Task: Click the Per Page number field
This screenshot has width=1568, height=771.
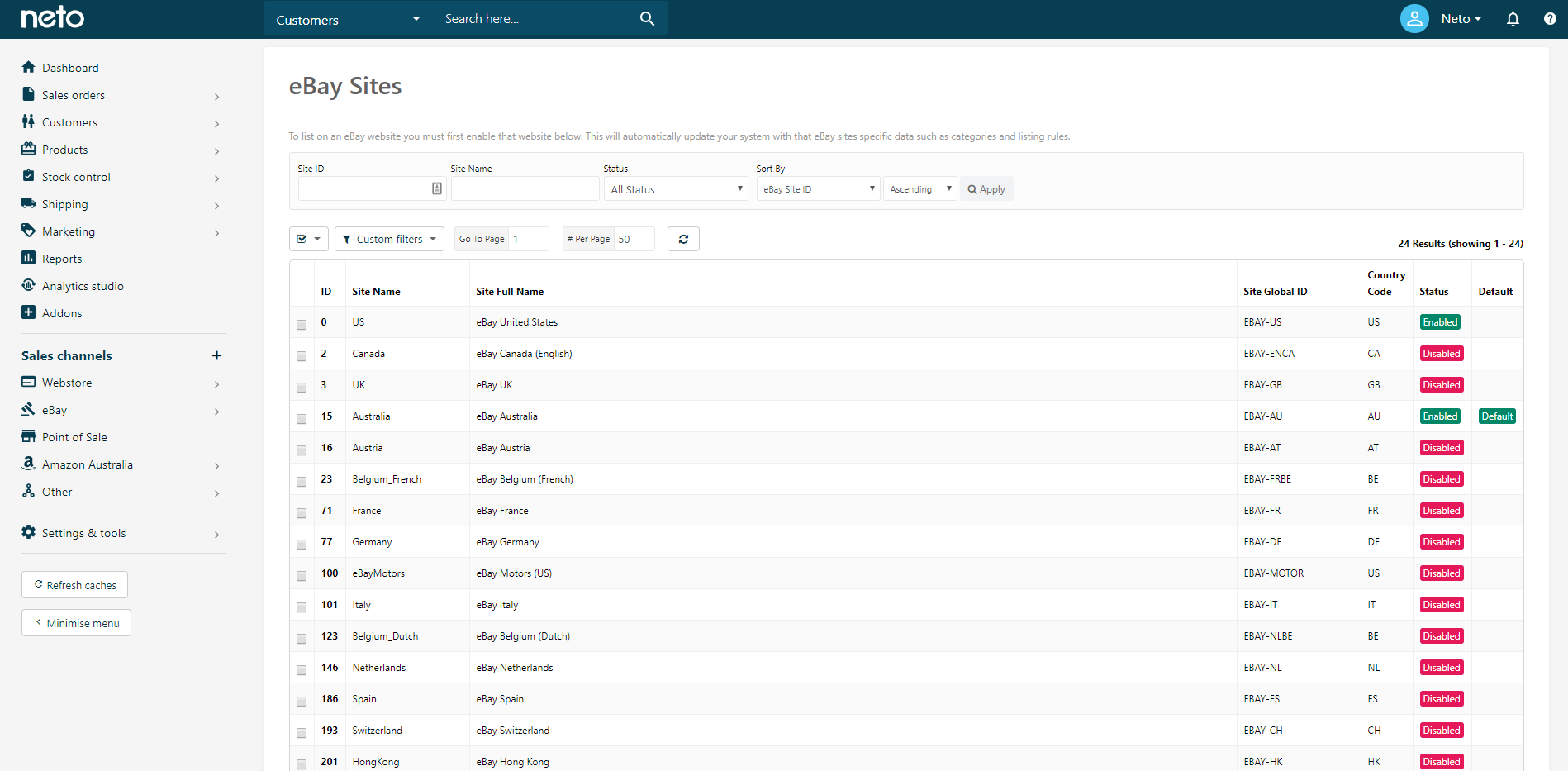Action: tap(634, 239)
